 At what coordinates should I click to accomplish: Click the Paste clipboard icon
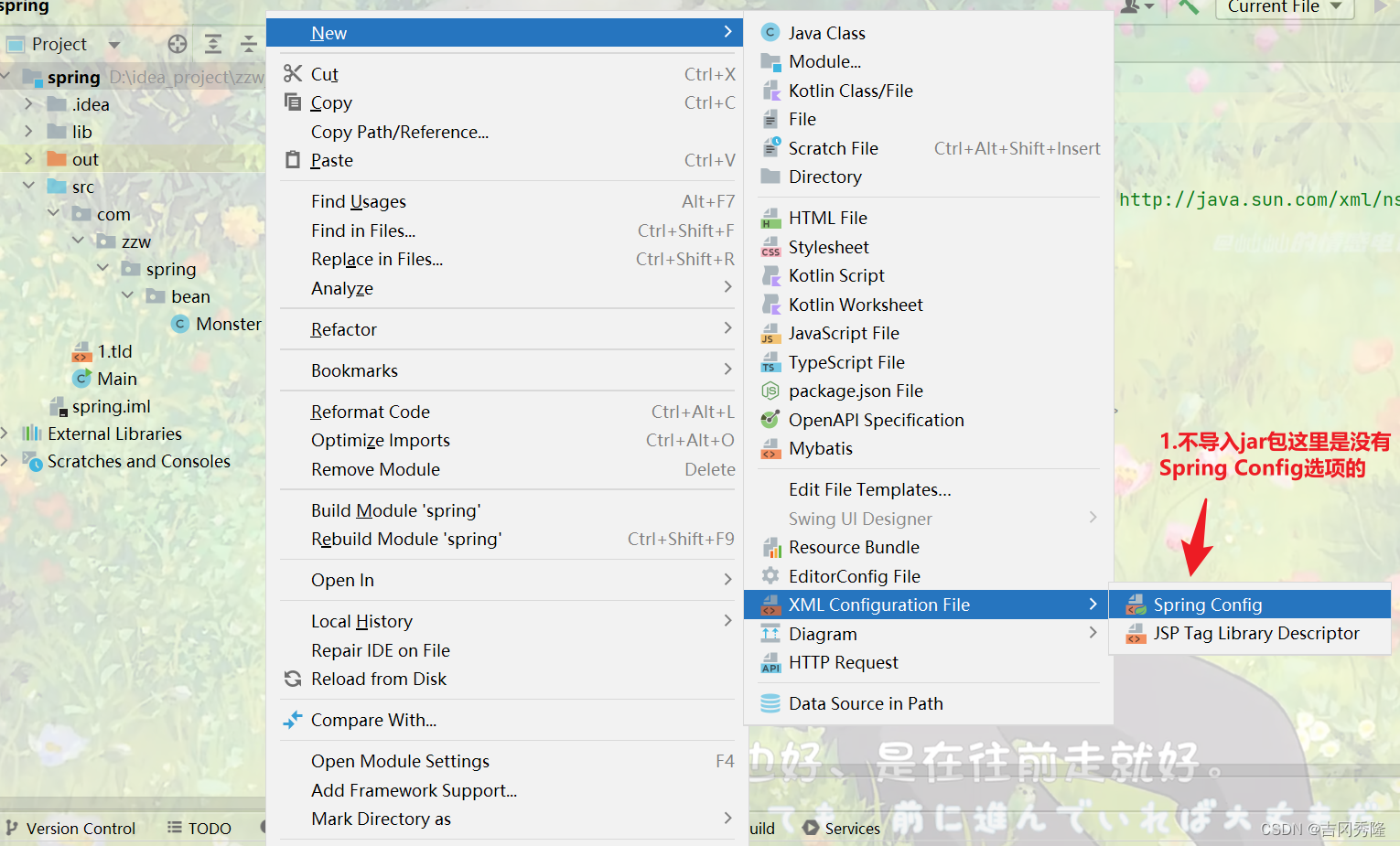(293, 159)
